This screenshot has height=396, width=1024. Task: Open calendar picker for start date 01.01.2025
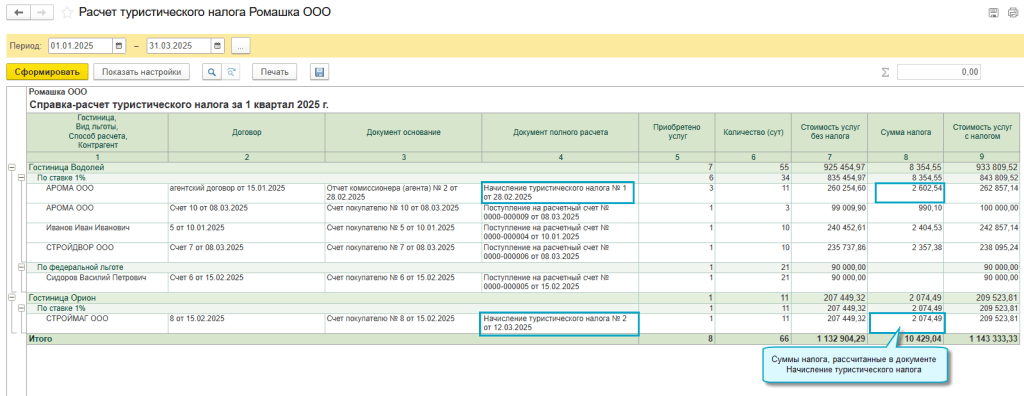point(119,46)
